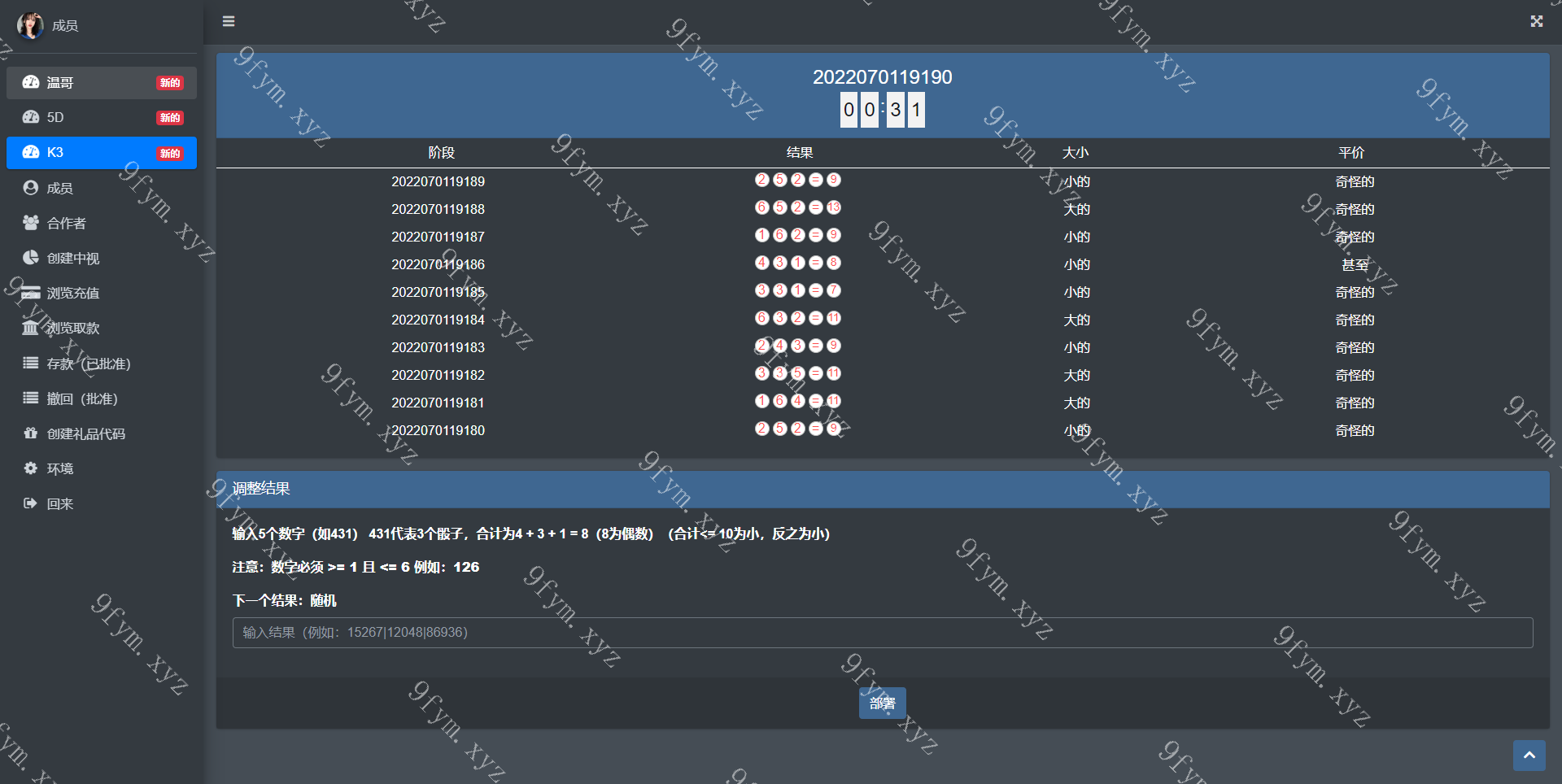Click 甚至 in row 2022070119186
The image size is (1562, 784).
(x=1355, y=264)
